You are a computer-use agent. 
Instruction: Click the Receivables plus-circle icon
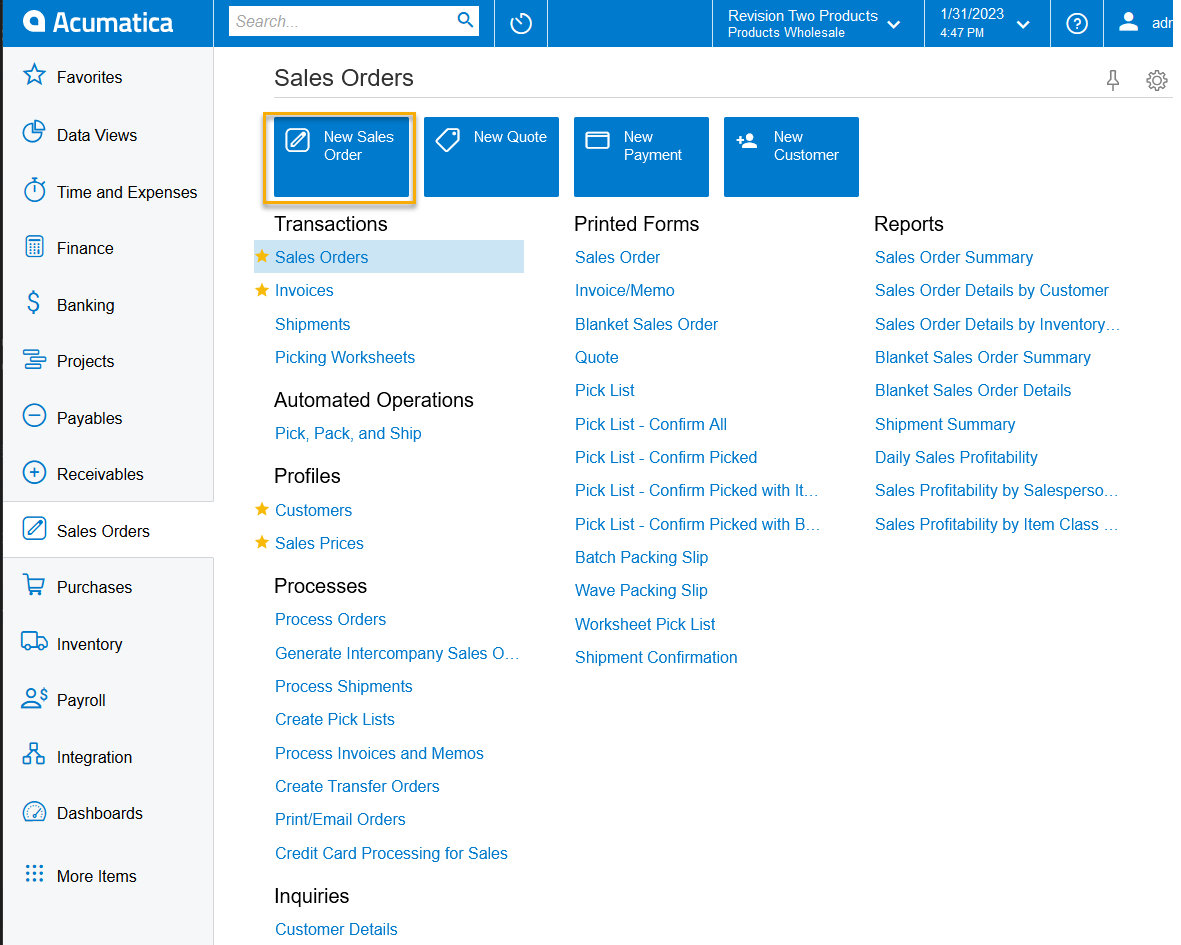pos(34,472)
